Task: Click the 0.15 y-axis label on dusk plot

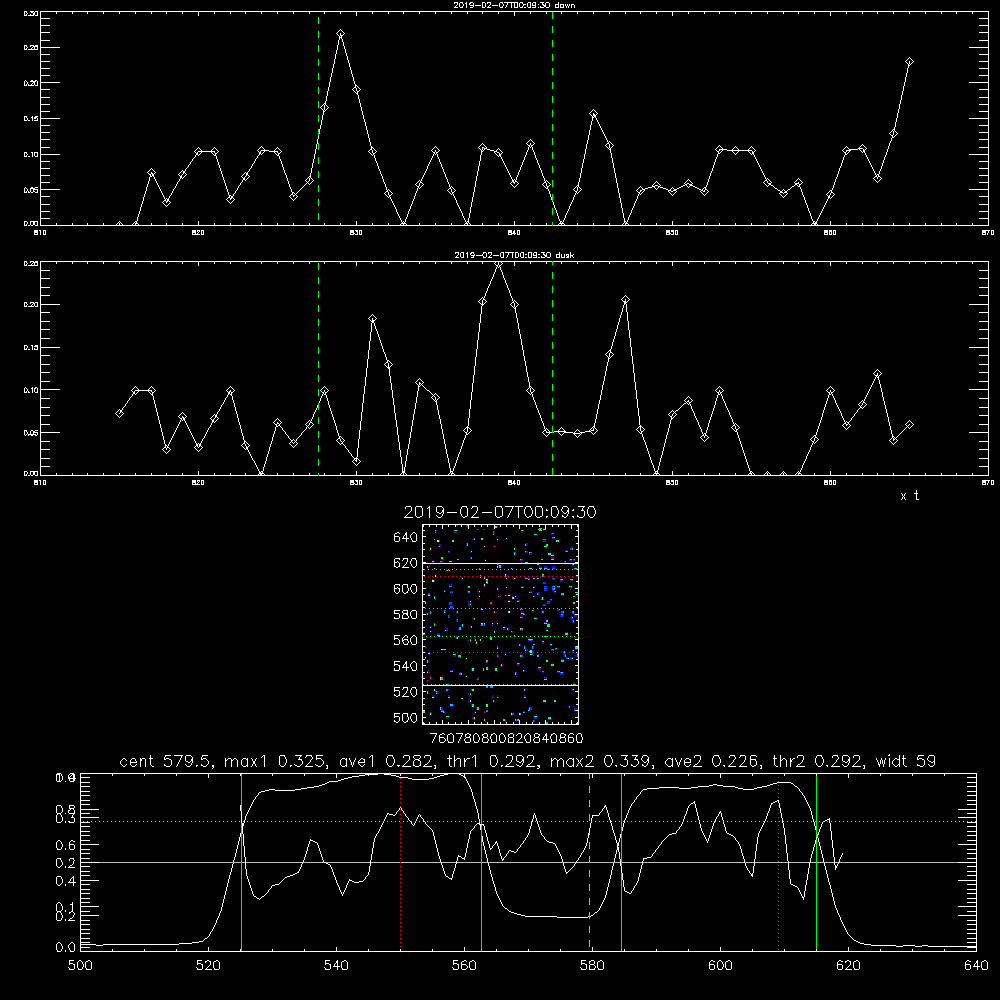Action: click(31, 348)
